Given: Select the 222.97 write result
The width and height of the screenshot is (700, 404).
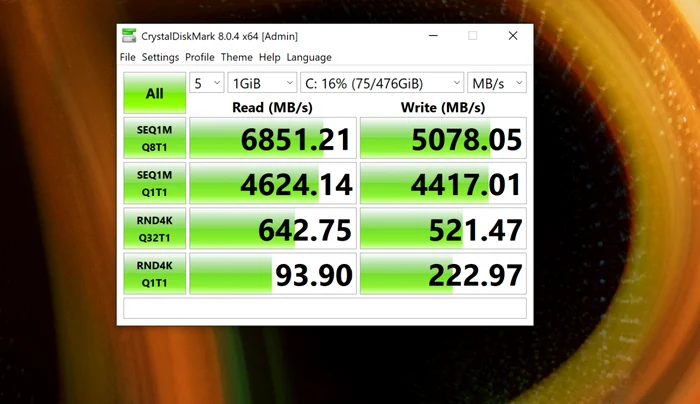Looking at the screenshot, I should (x=443, y=274).
